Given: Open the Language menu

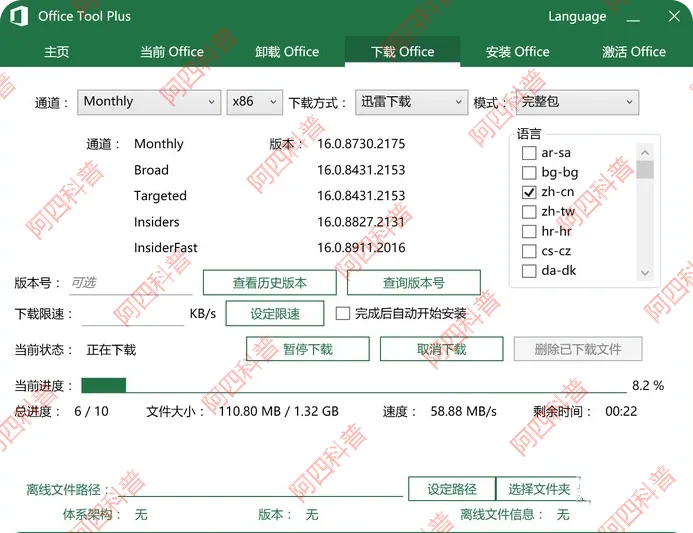Looking at the screenshot, I should (577, 17).
